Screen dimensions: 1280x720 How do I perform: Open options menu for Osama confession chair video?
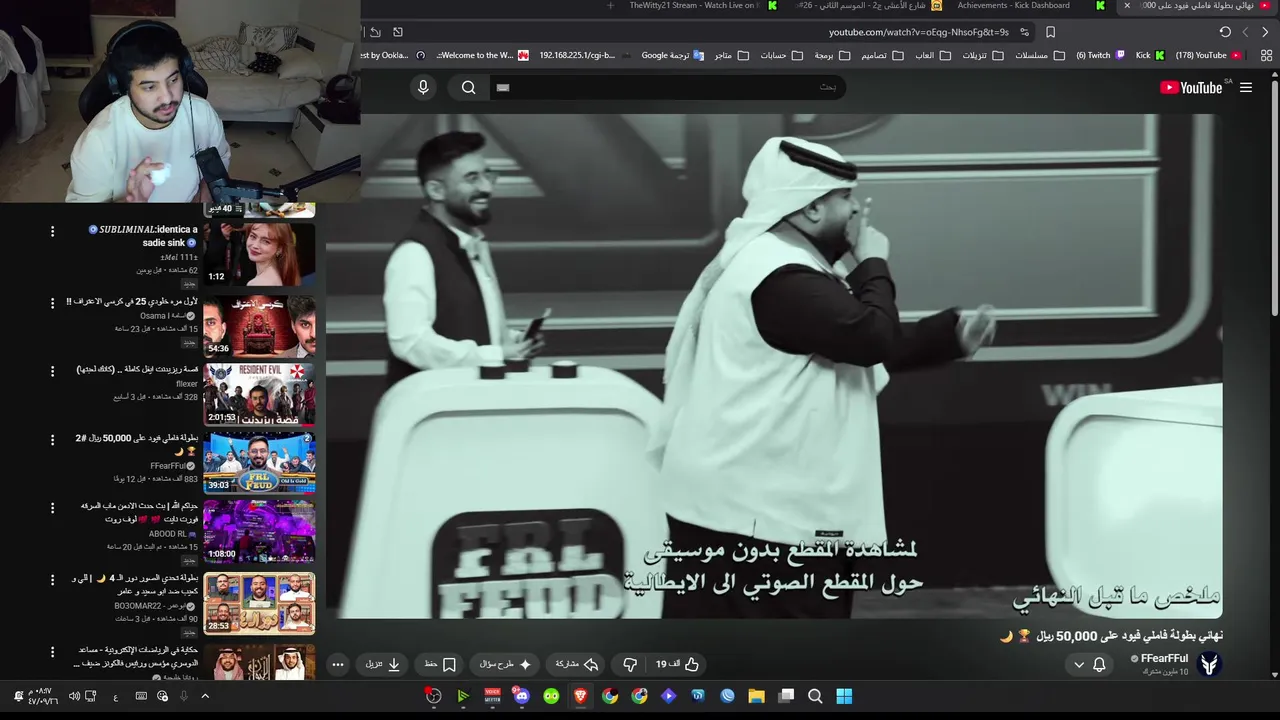[52, 302]
